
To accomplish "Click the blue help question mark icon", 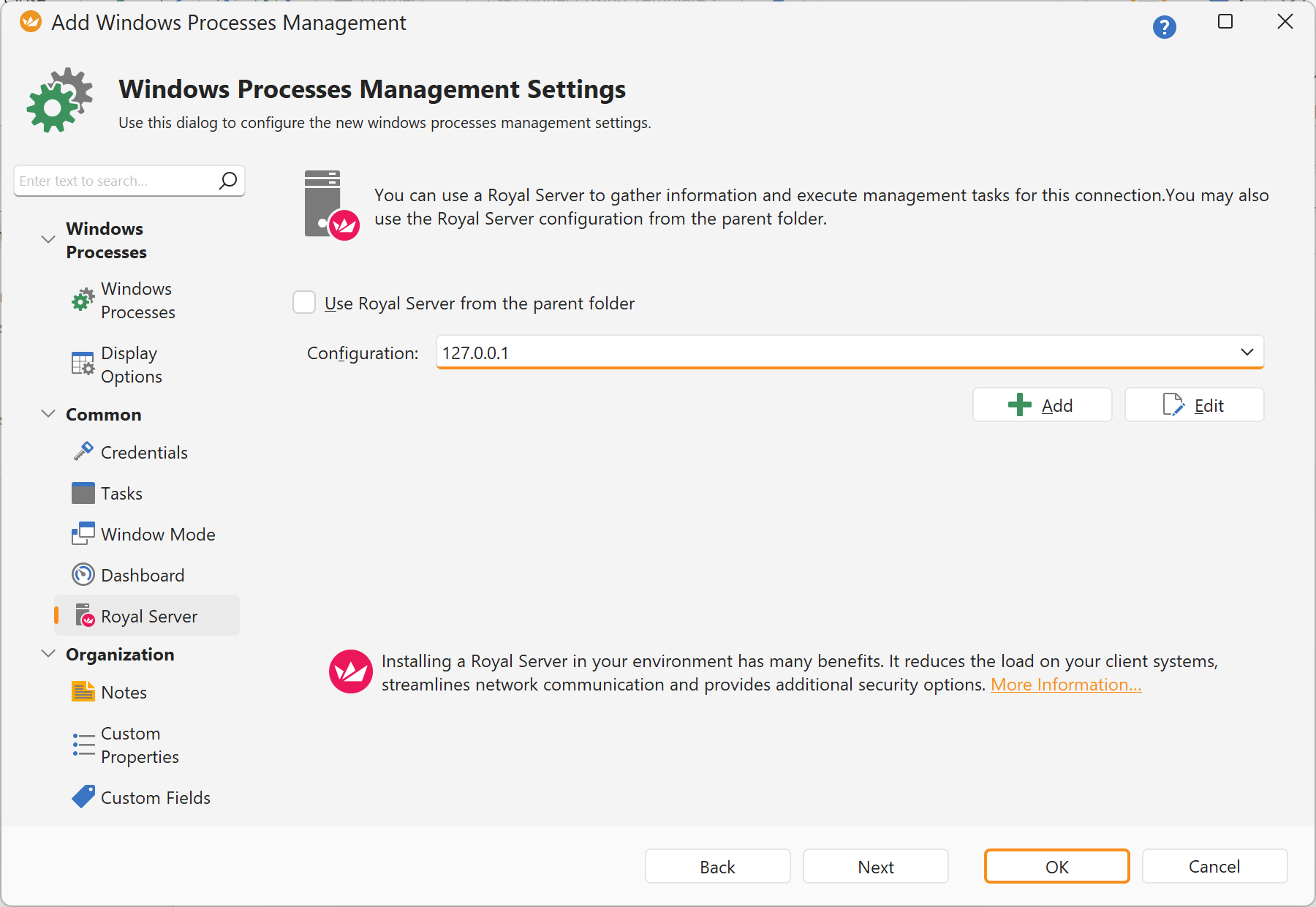I will click(x=1164, y=27).
